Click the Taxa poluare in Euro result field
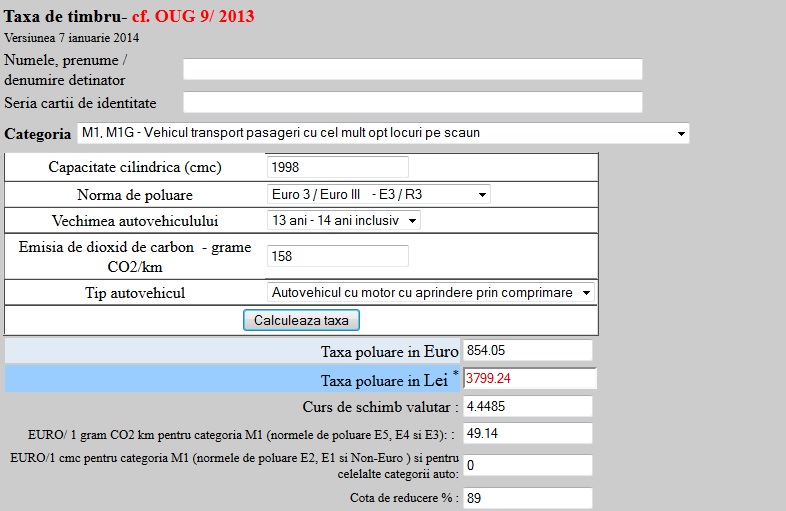The image size is (786, 511). [x=528, y=351]
